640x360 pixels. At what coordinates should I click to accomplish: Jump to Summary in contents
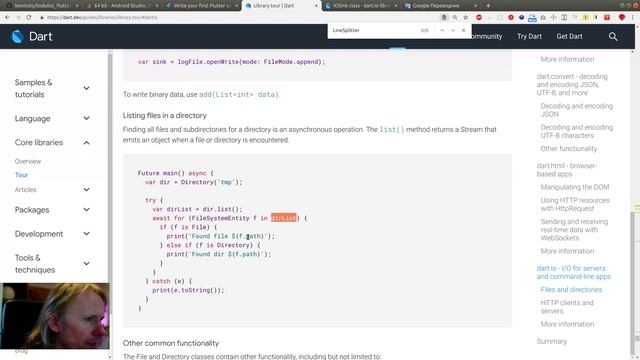(551, 341)
